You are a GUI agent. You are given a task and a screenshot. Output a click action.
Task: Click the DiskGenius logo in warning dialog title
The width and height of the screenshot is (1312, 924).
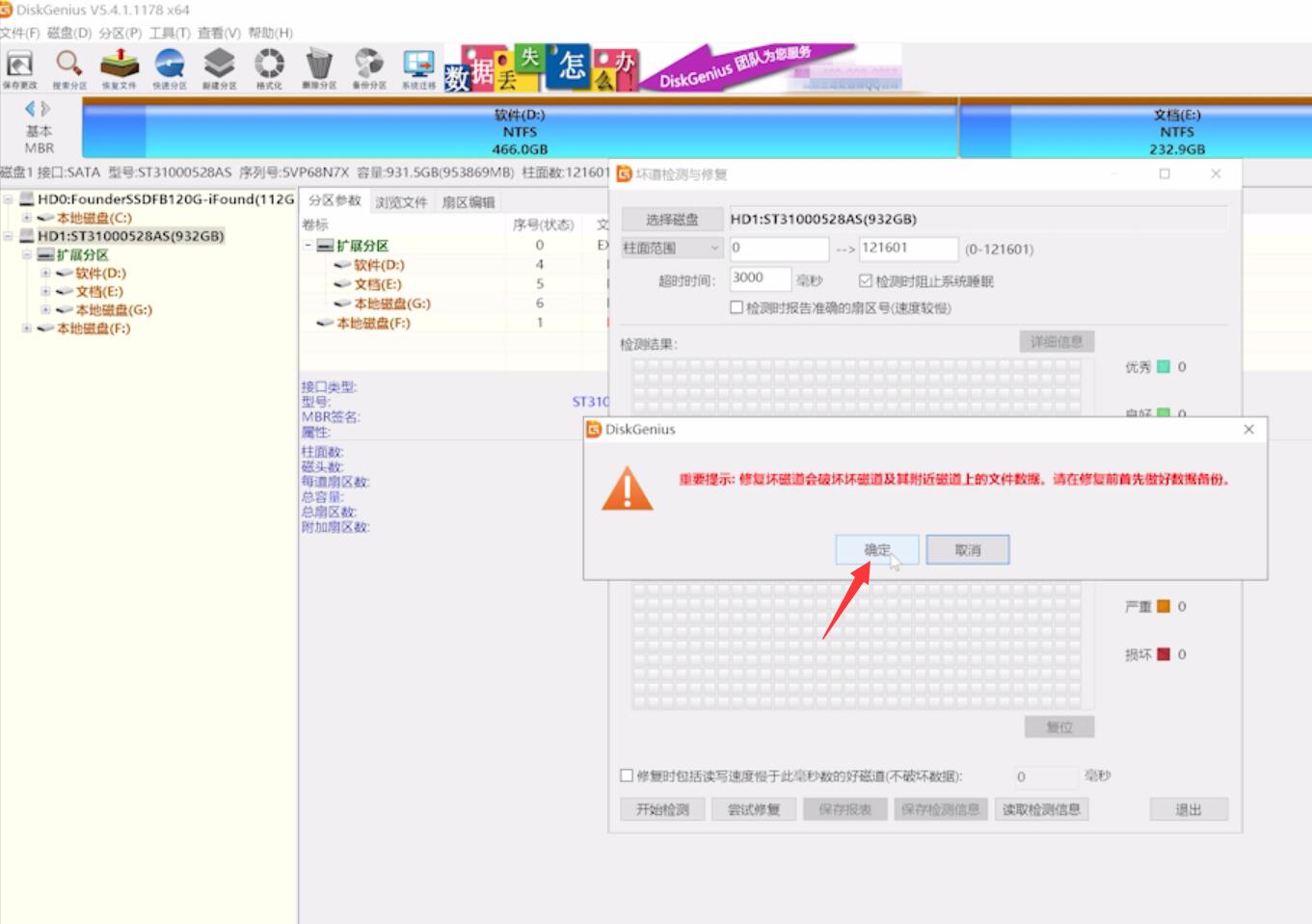tap(595, 430)
